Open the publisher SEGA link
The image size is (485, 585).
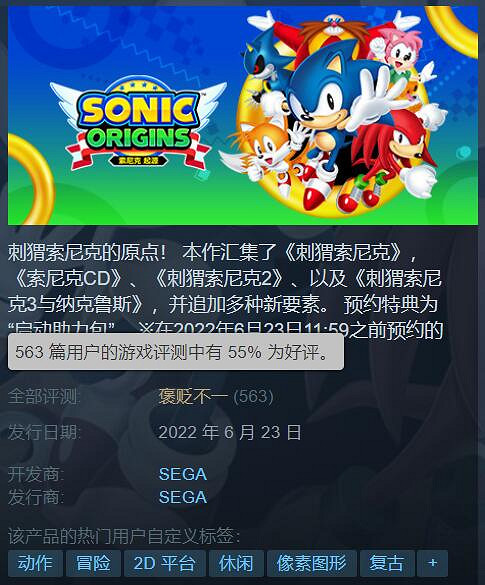[183, 497]
